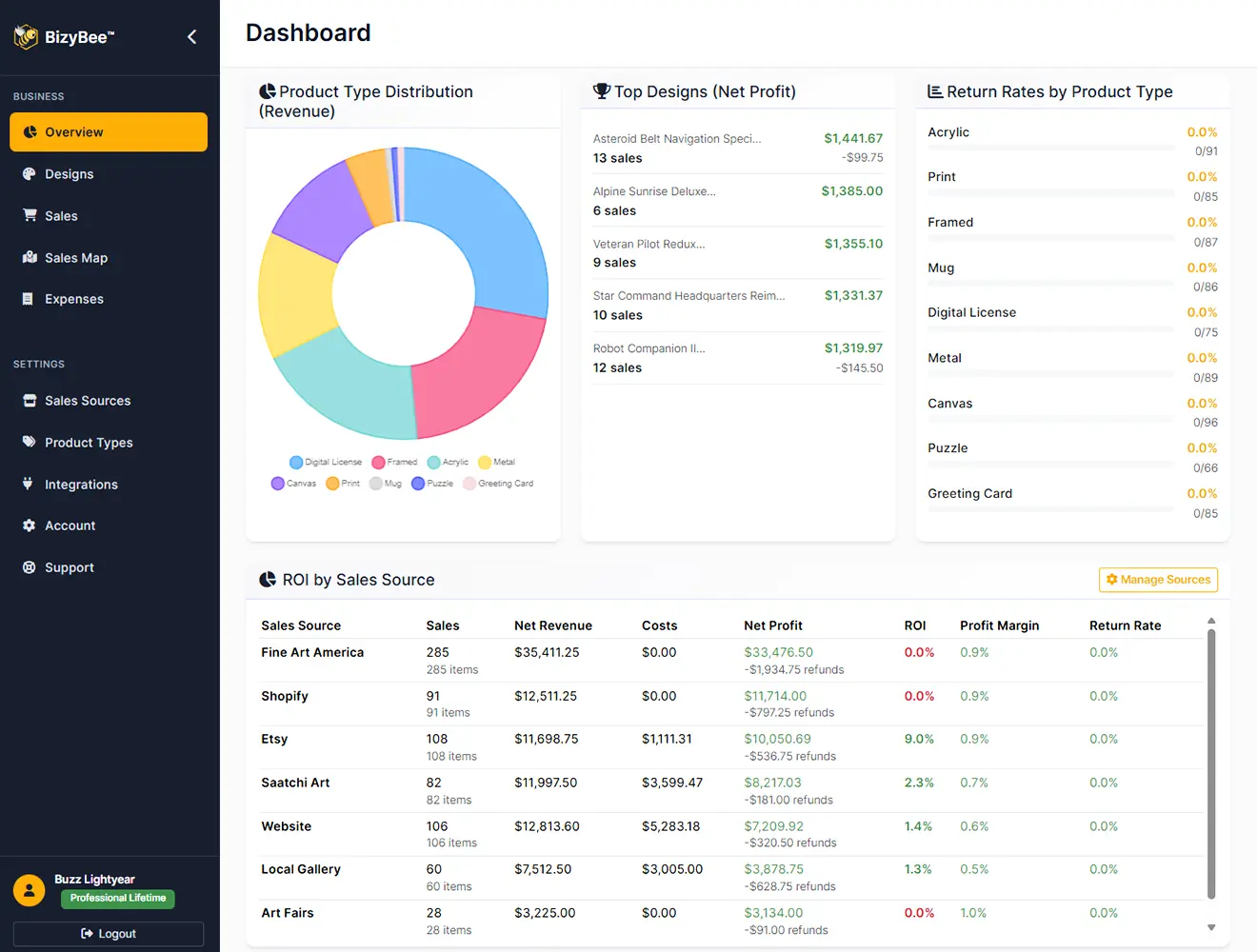
Task: Click the Framed pink legend swatch
Action: pos(379,462)
